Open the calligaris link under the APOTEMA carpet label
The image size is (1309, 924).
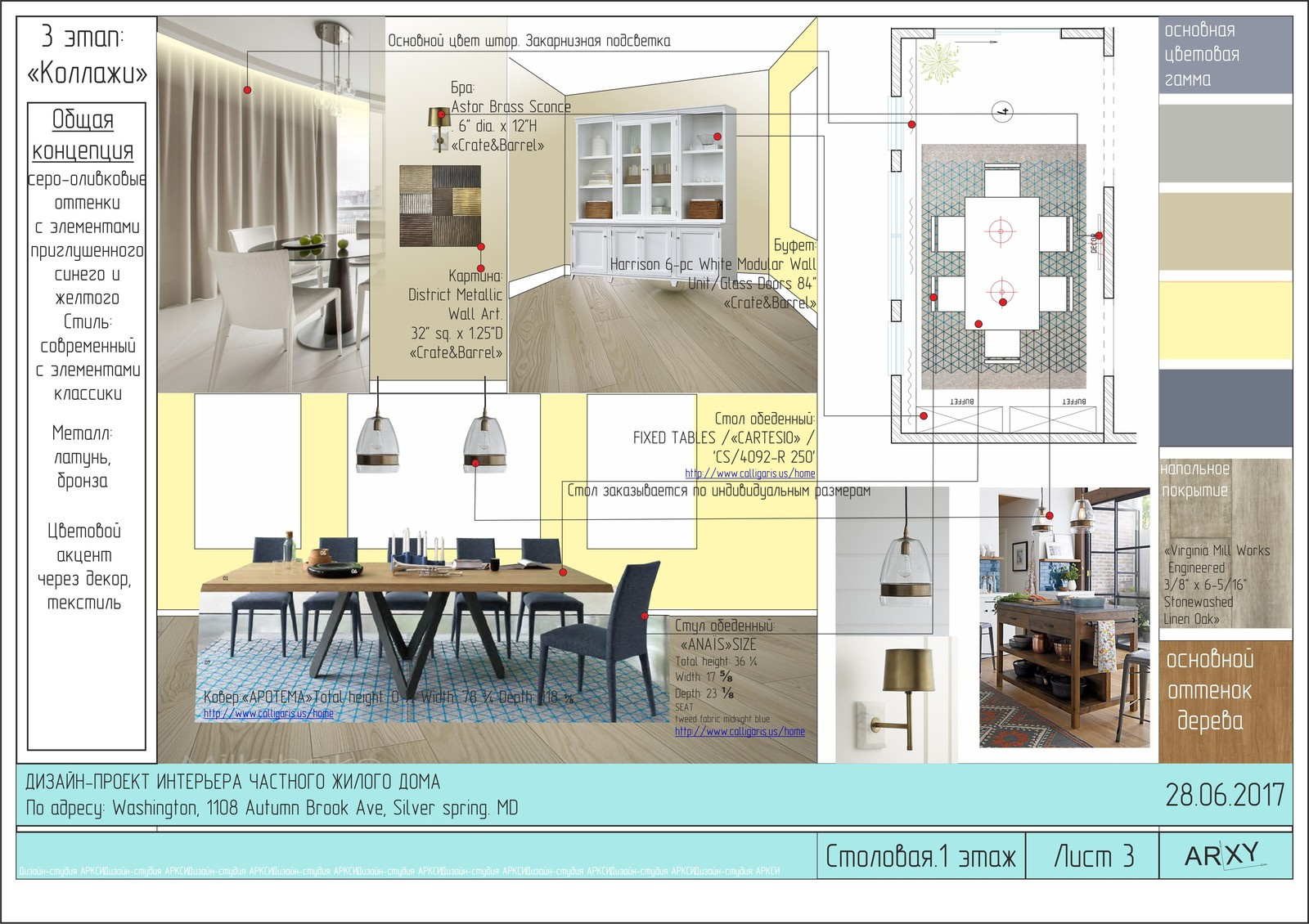coord(268,713)
